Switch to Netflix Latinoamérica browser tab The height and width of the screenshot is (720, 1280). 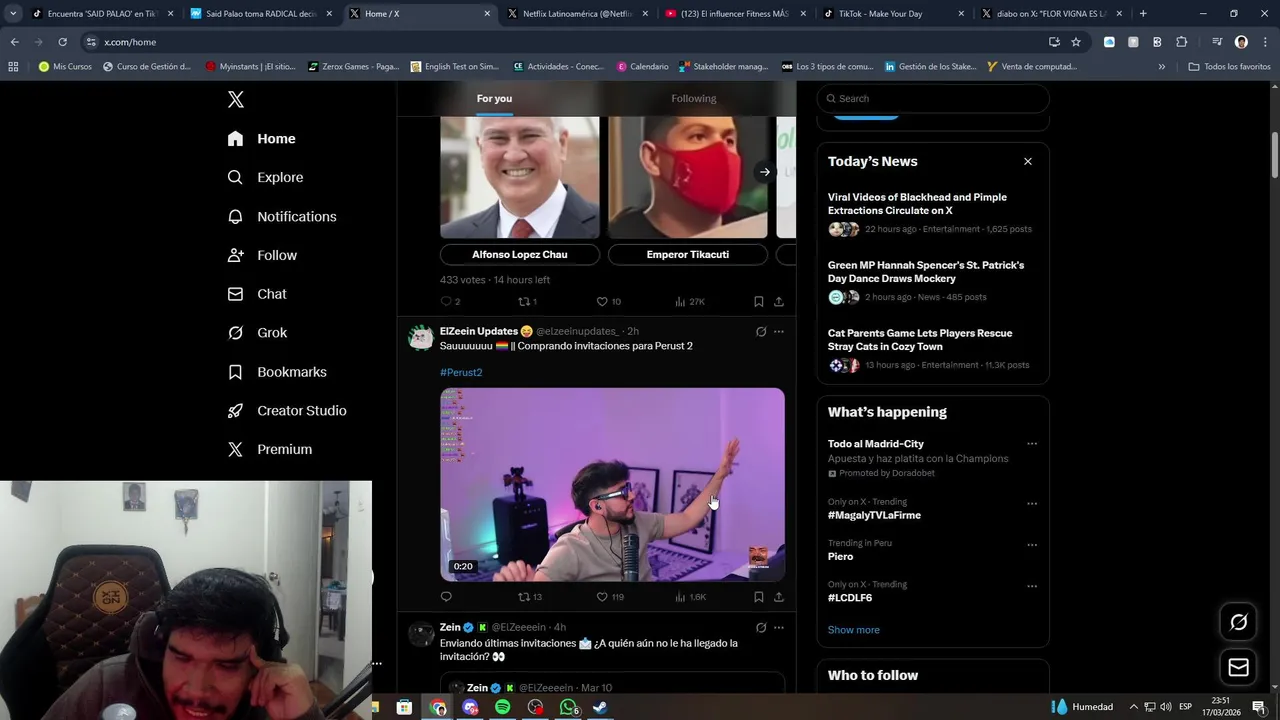(577, 14)
